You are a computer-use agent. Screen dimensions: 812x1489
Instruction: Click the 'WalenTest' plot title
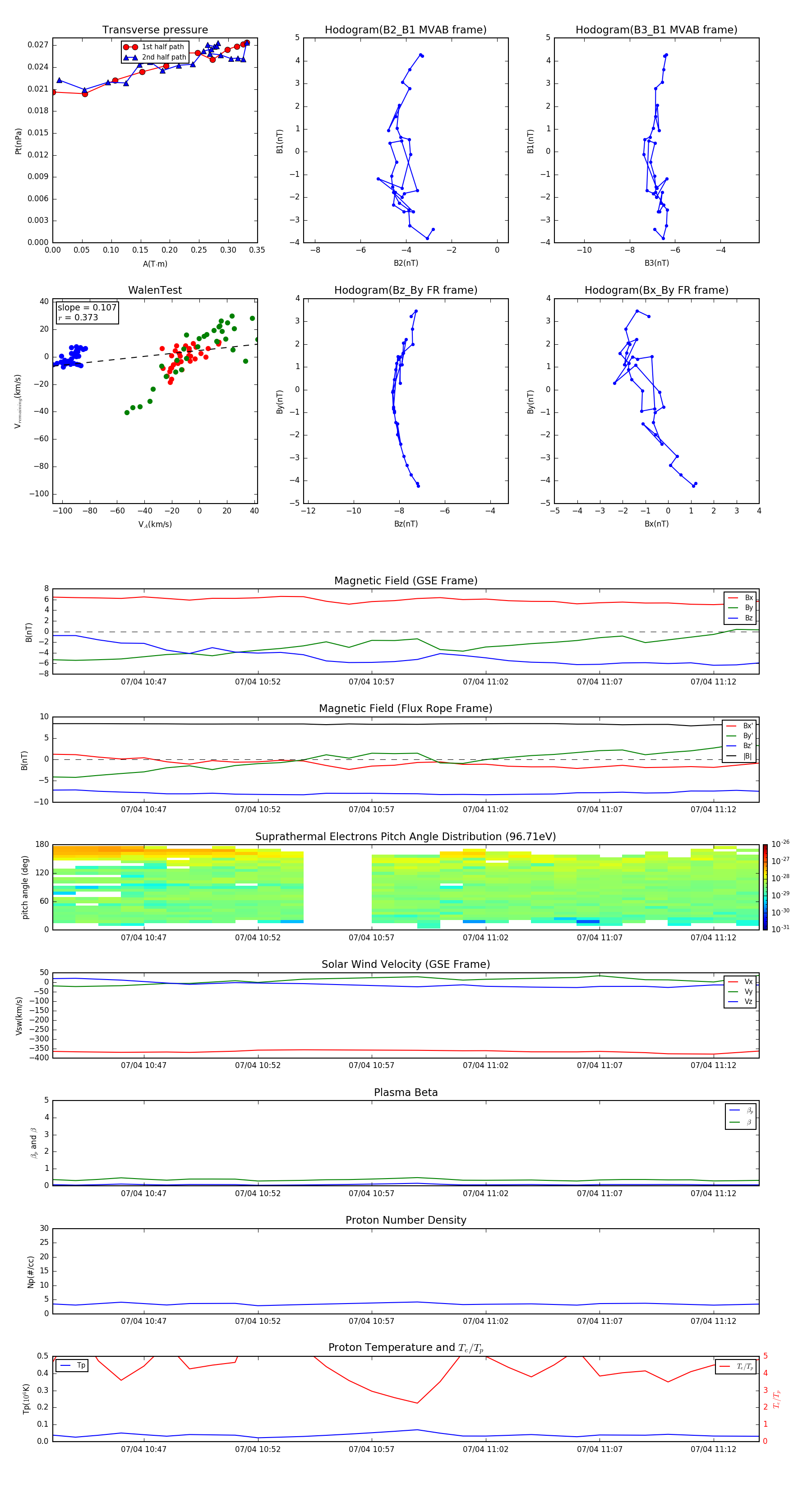[155, 290]
